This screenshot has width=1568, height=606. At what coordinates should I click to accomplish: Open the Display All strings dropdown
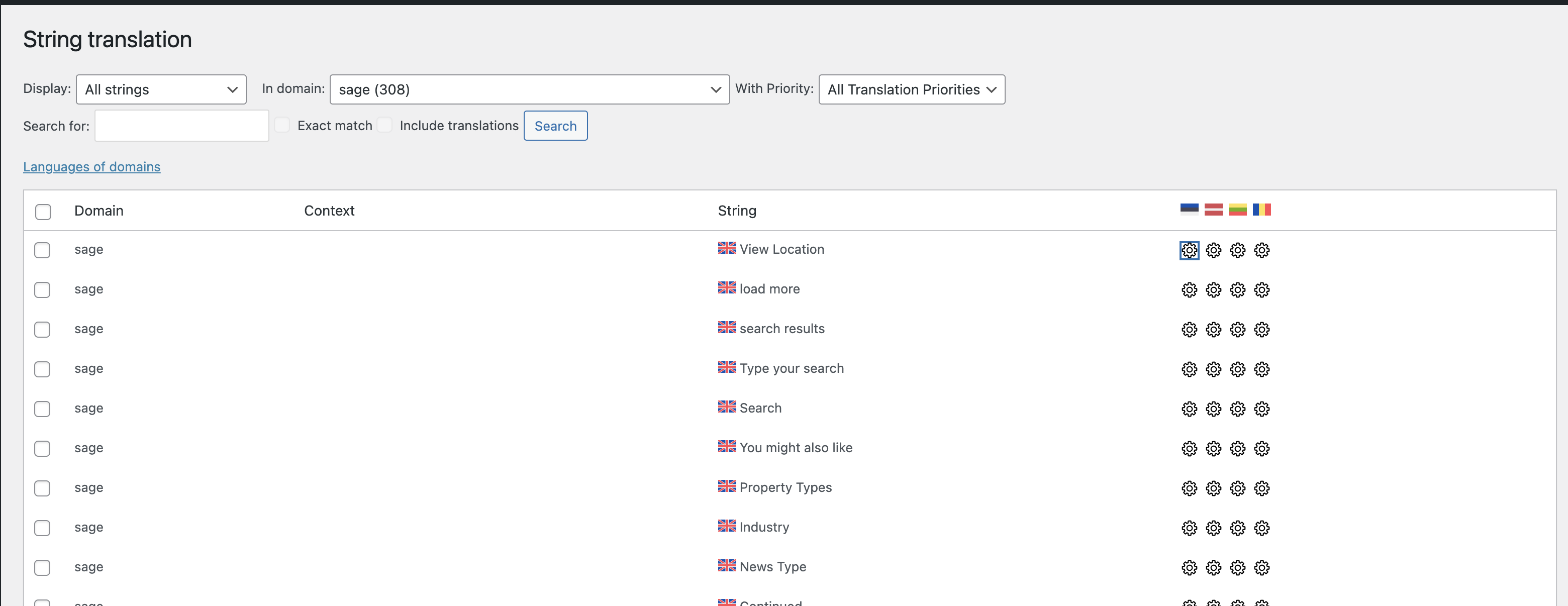pyautogui.click(x=161, y=89)
